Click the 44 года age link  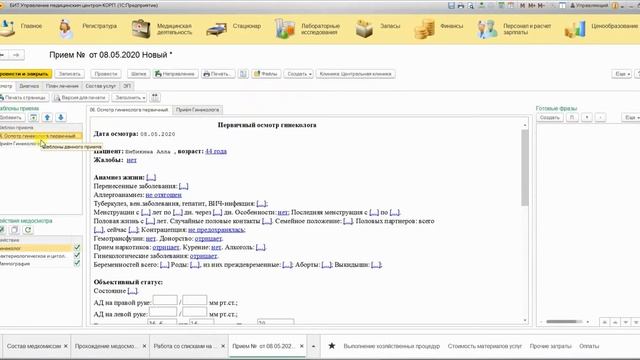coord(216,151)
